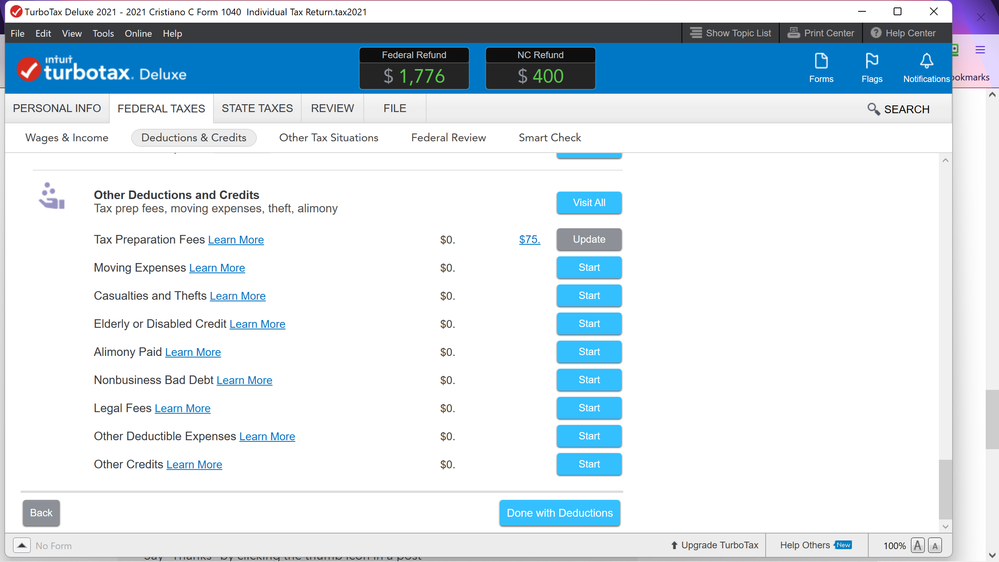Click the Back button
The image size is (999, 562).
pyautogui.click(x=41, y=513)
